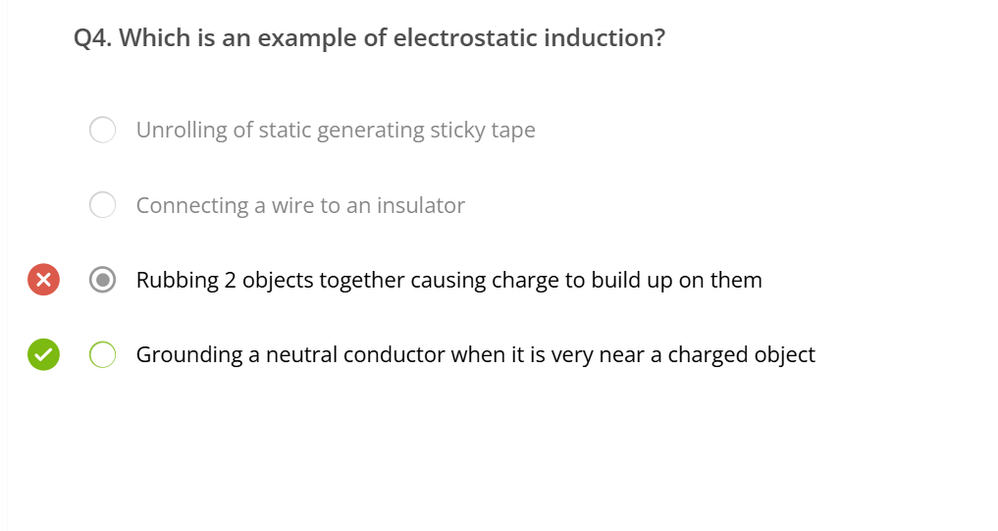Screen dimensions: 998x531
Task: Click the word 'Rubbing' in third option
Action: [x=177, y=280]
